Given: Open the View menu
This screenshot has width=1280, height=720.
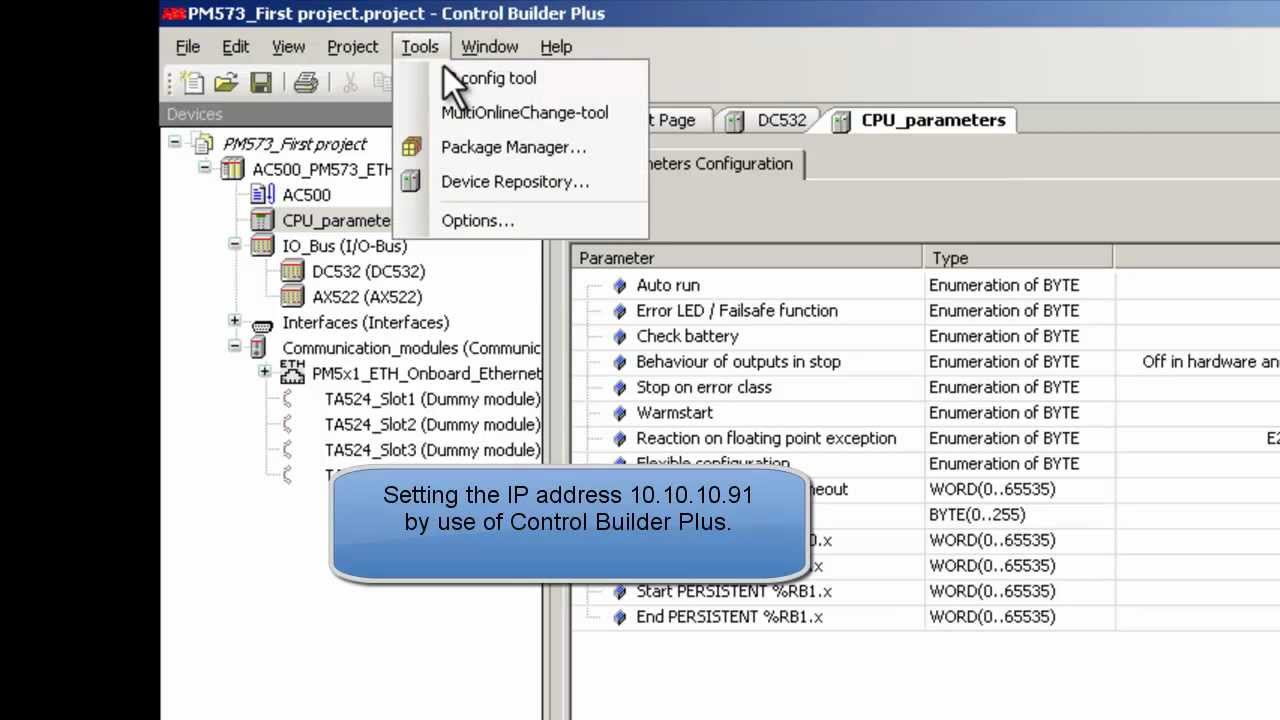Looking at the screenshot, I should 288,47.
